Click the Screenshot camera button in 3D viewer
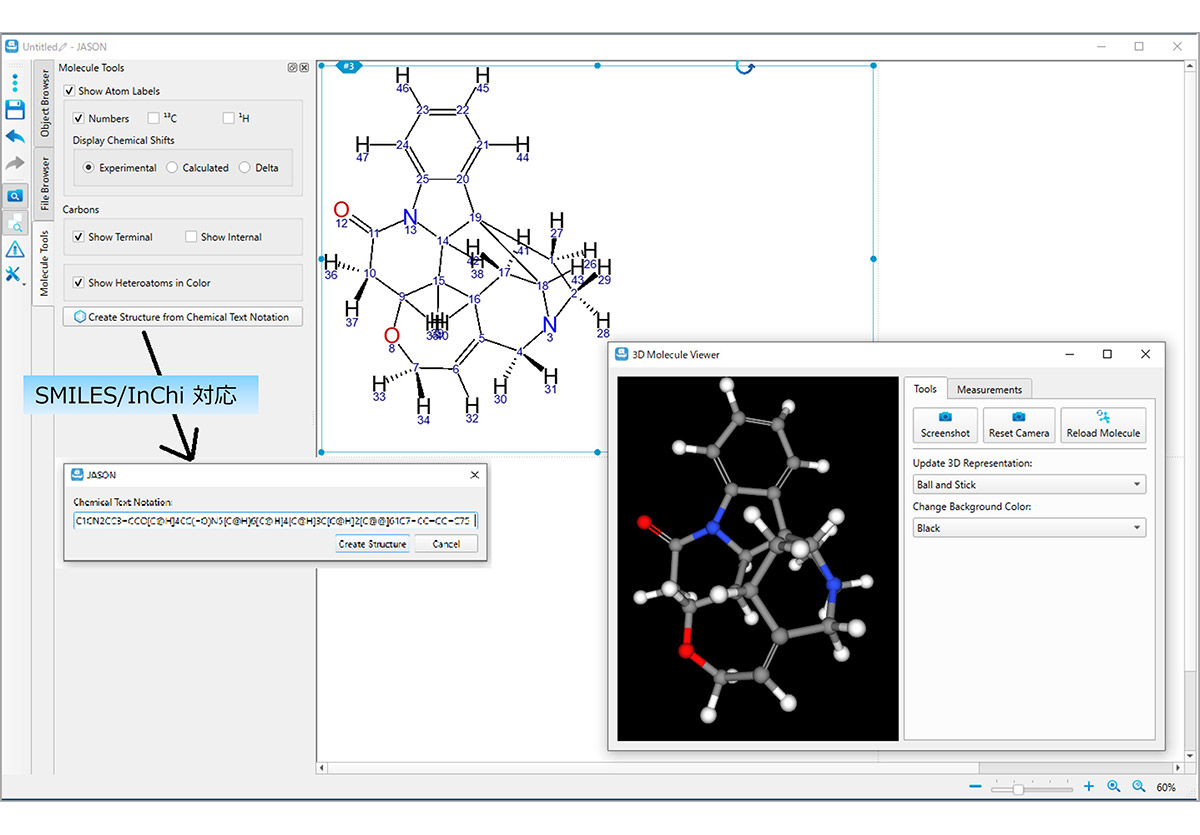Screen dimensions: 1200x835 pos(945,425)
